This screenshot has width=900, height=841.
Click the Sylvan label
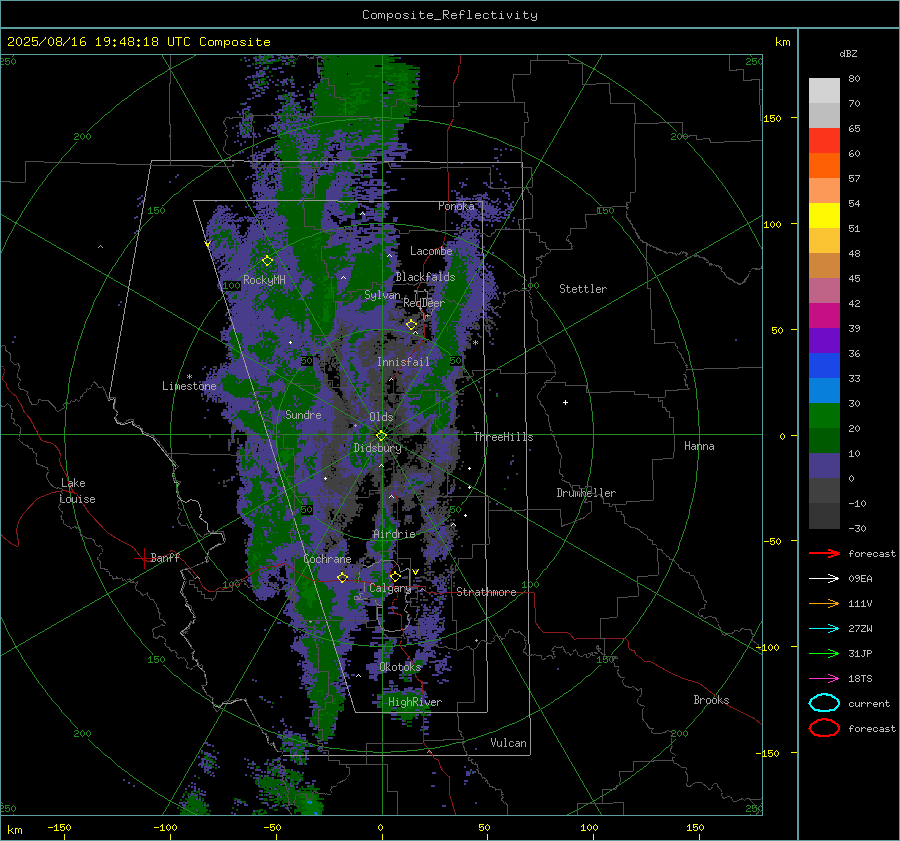382,295
